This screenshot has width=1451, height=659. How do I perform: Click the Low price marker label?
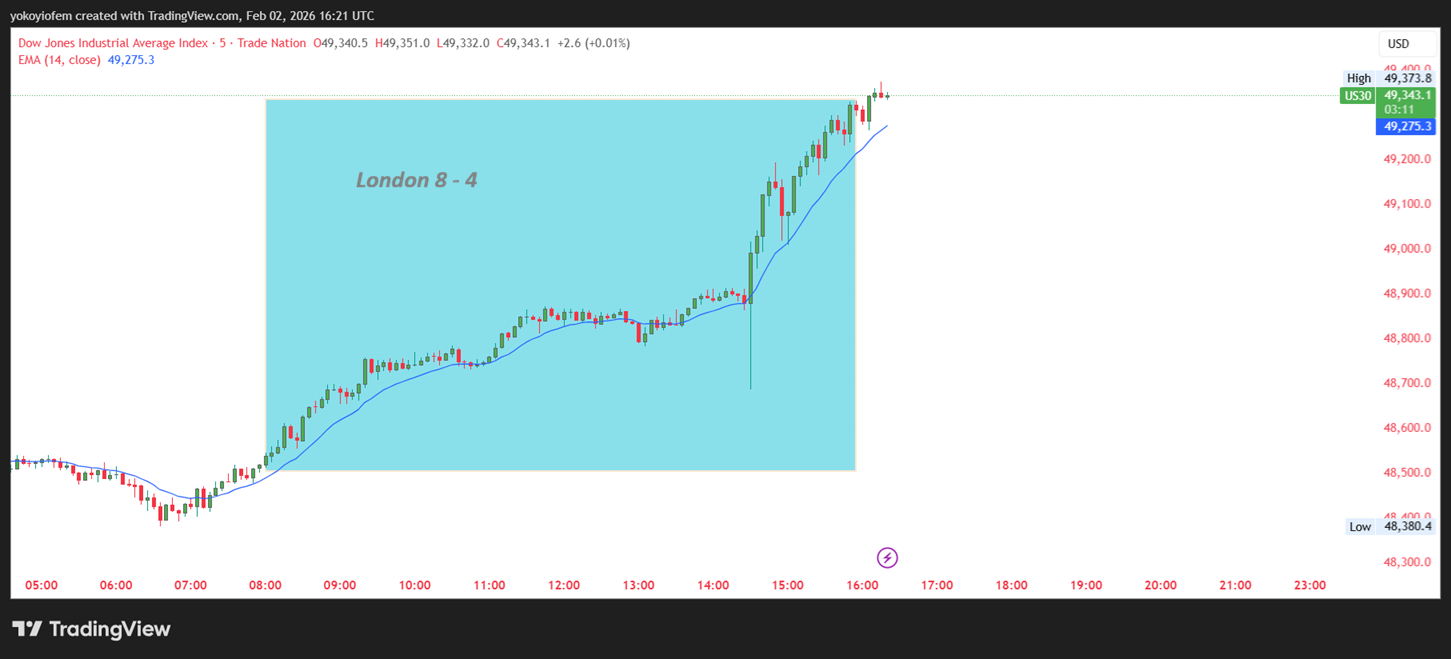1359,526
